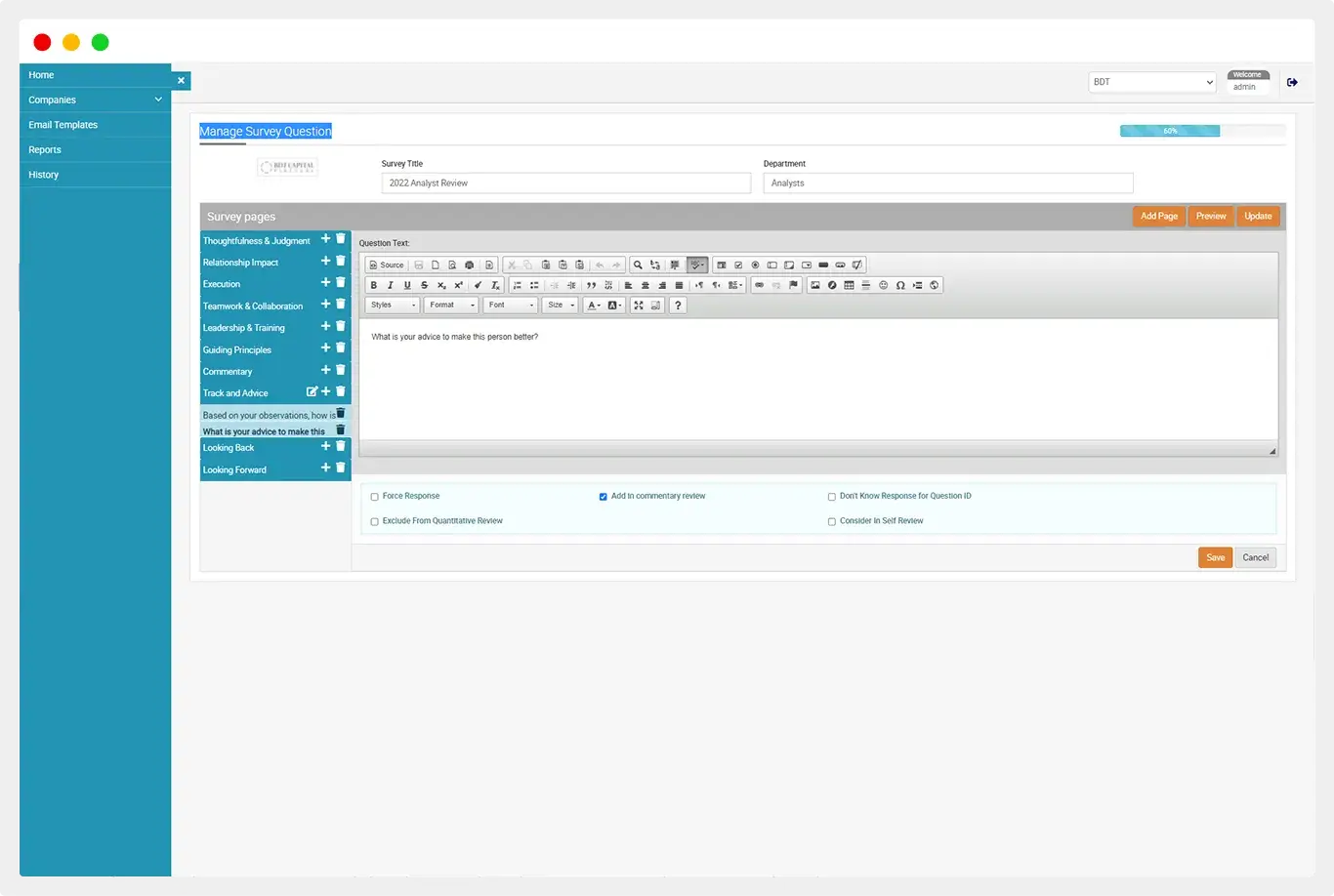The height and width of the screenshot is (896, 1334).
Task: Open the Format dropdown in the editor
Action: tap(450, 305)
